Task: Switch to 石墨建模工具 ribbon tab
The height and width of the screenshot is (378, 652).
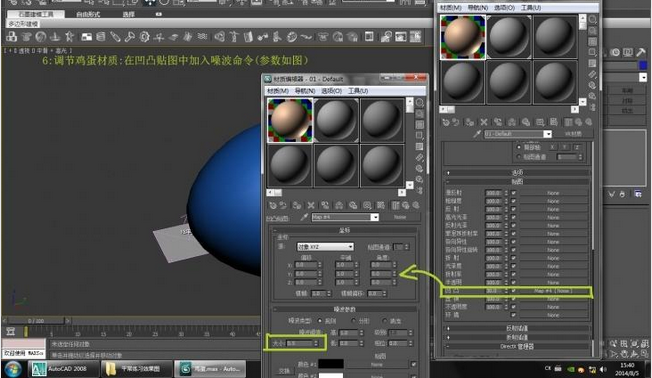Action: click(36, 14)
